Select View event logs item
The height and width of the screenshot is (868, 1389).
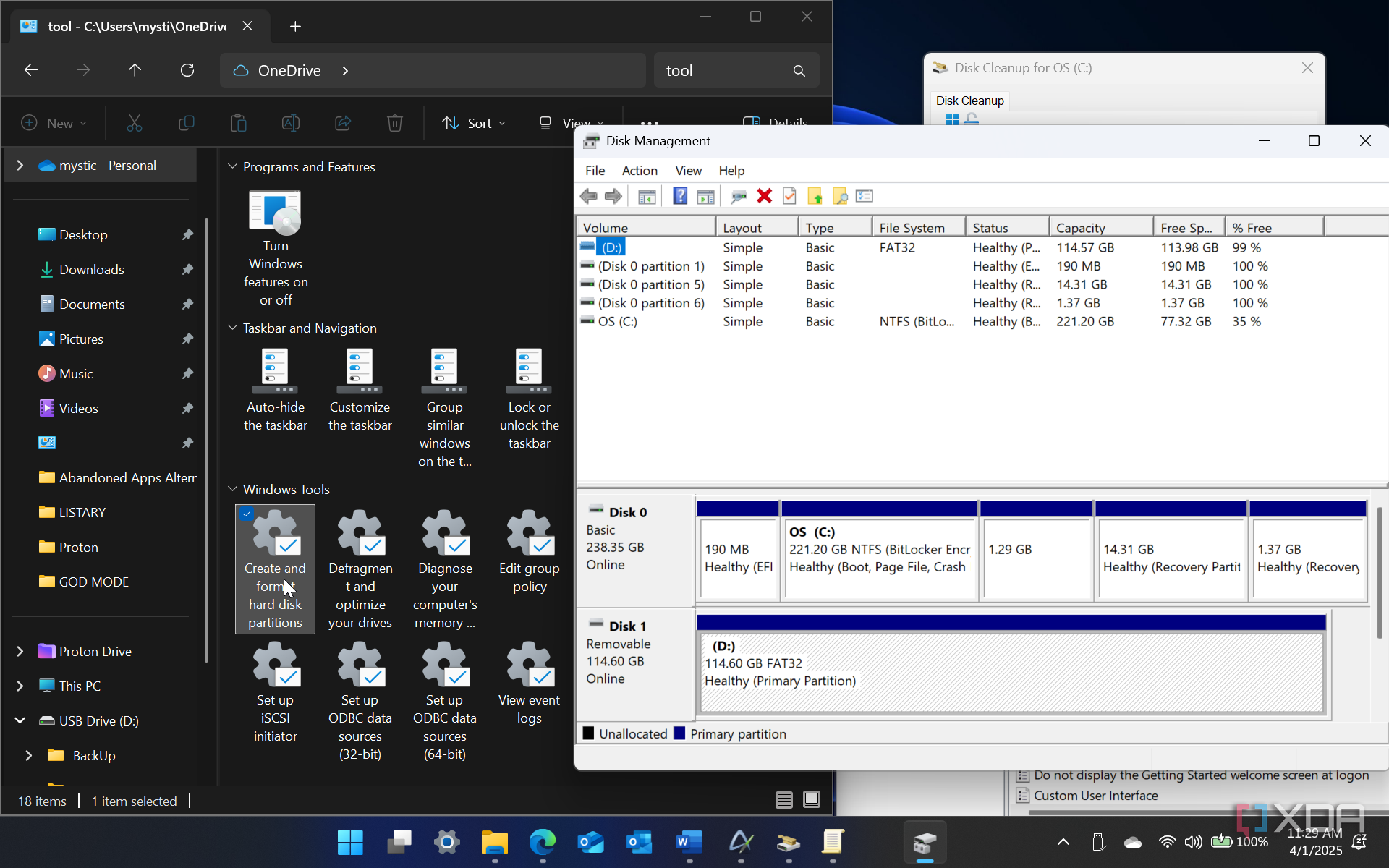(530, 684)
